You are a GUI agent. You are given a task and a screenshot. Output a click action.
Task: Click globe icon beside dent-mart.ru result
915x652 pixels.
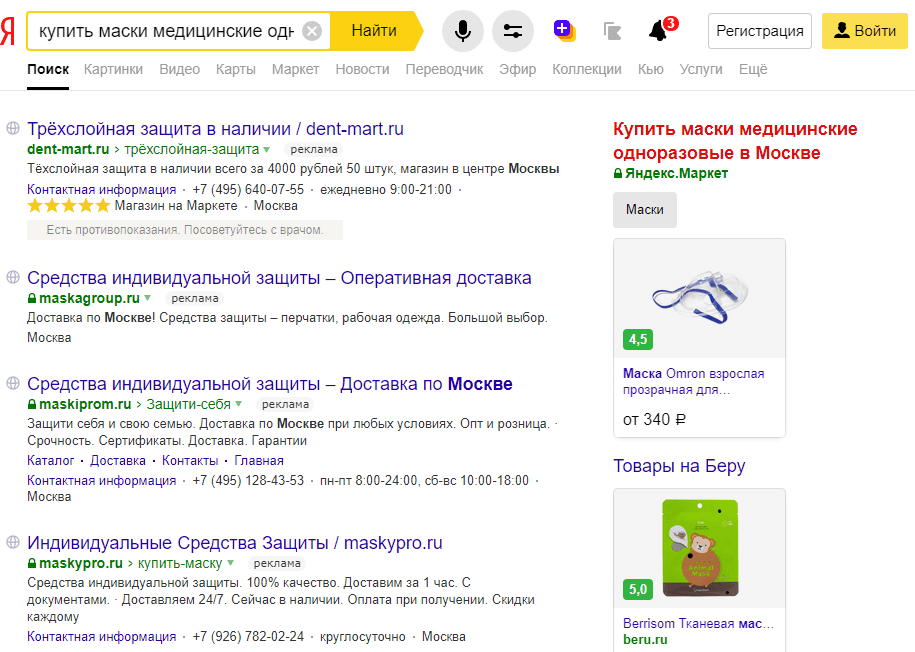click(x=13, y=128)
